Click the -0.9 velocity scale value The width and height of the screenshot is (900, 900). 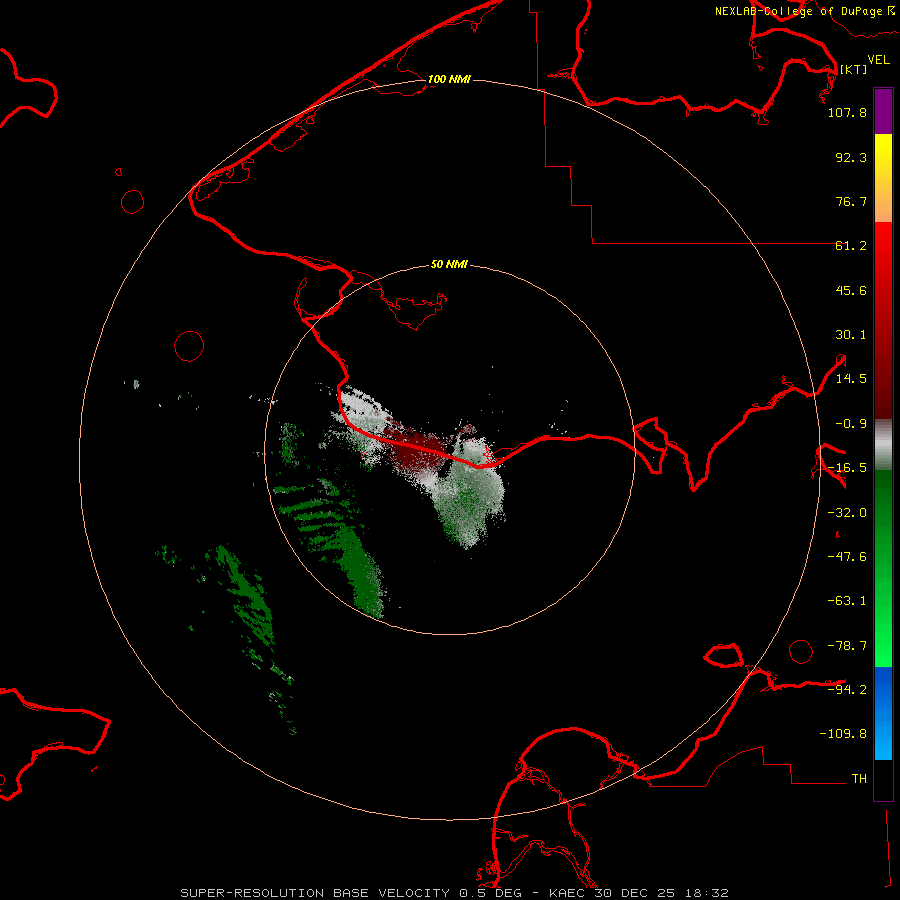coord(851,424)
